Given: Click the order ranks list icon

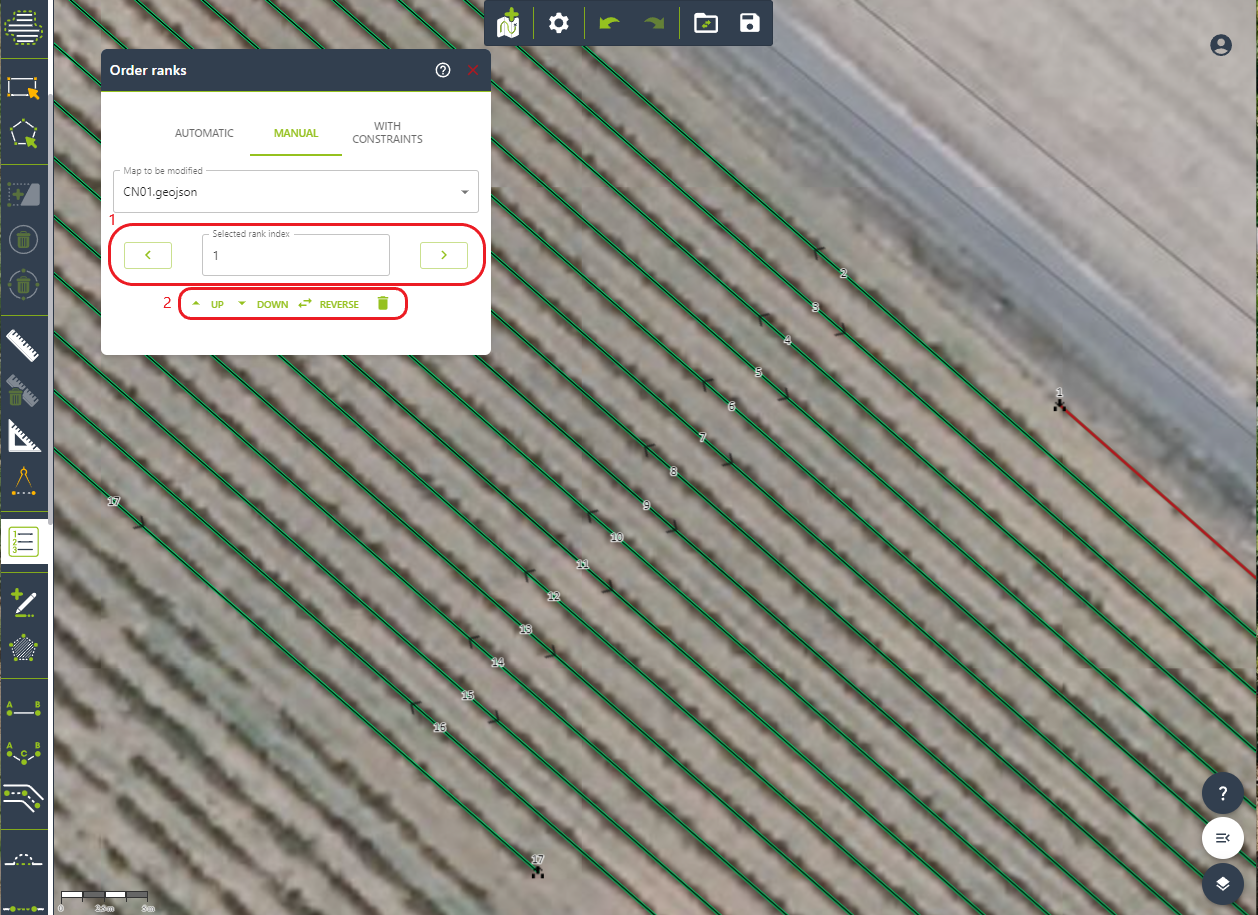Looking at the screenshot, I should (x=23, y=541).
